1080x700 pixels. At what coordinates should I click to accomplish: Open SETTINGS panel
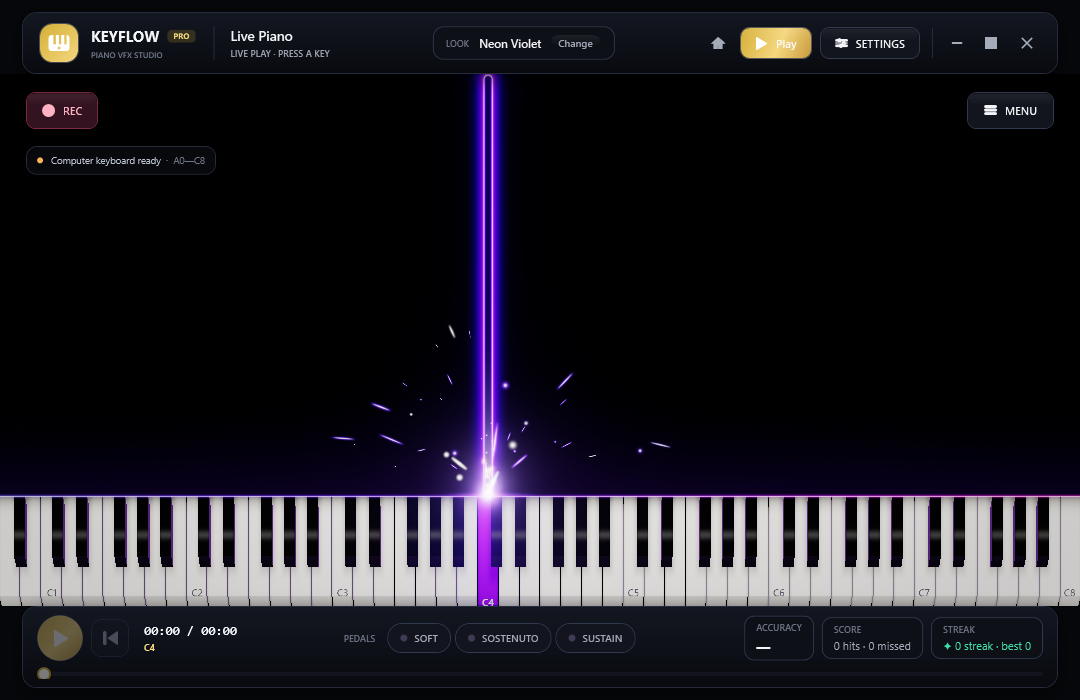tap(869, 43)
